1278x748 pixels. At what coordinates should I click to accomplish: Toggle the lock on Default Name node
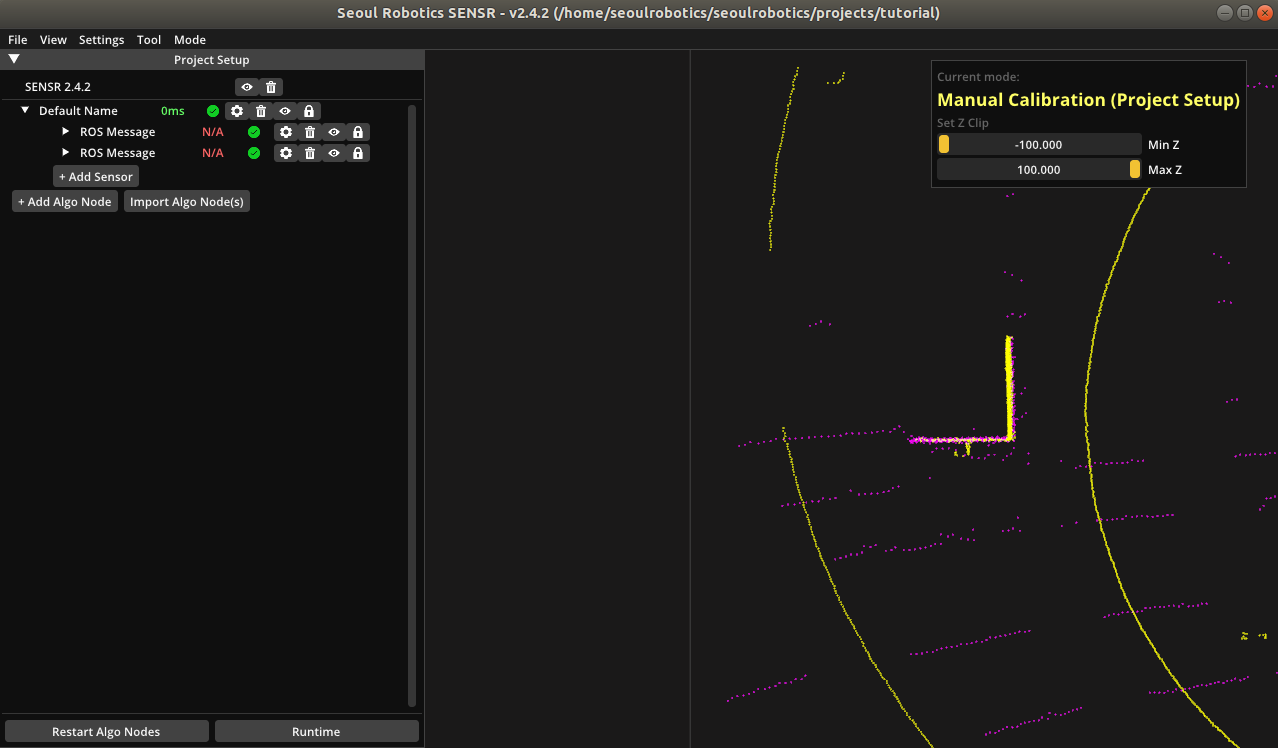(x=309, y=111)
